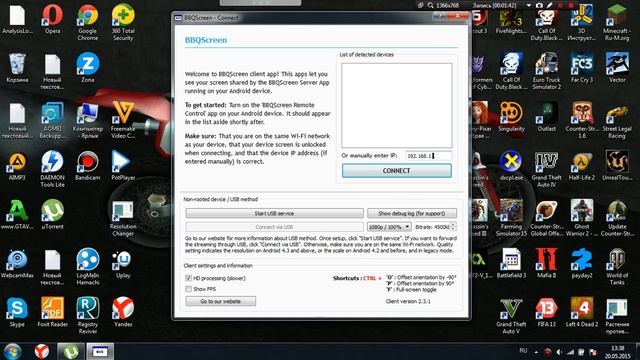
Task: Select the Mafia II desktop icon
Action: point(547,264)
